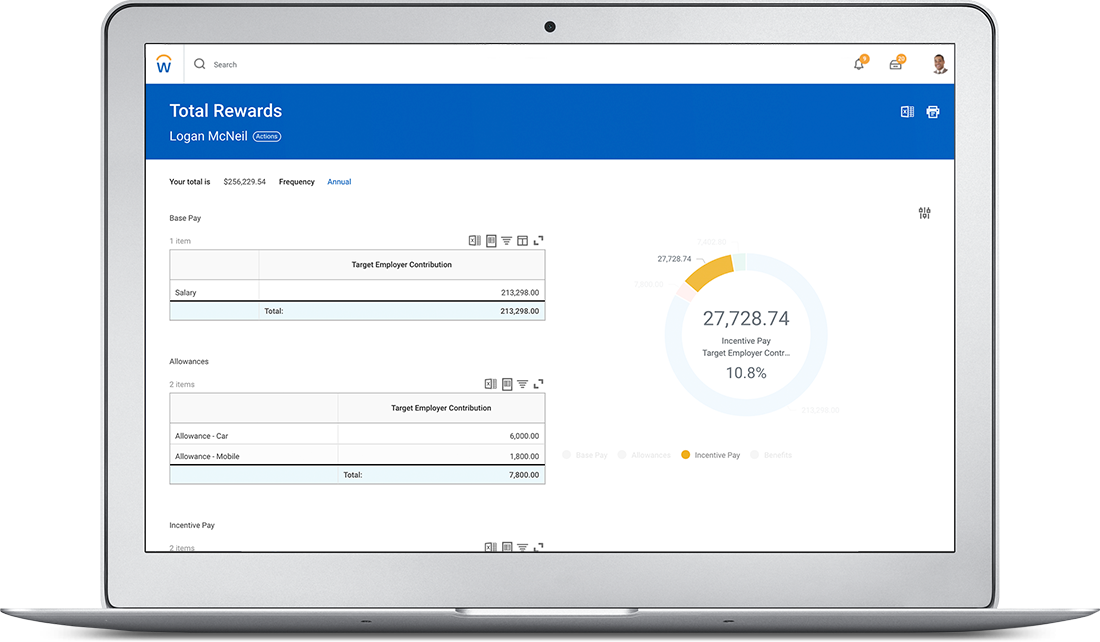
Task: Open chart settings sliders icon
Action: pyautogui.click(x=924, y=213)
